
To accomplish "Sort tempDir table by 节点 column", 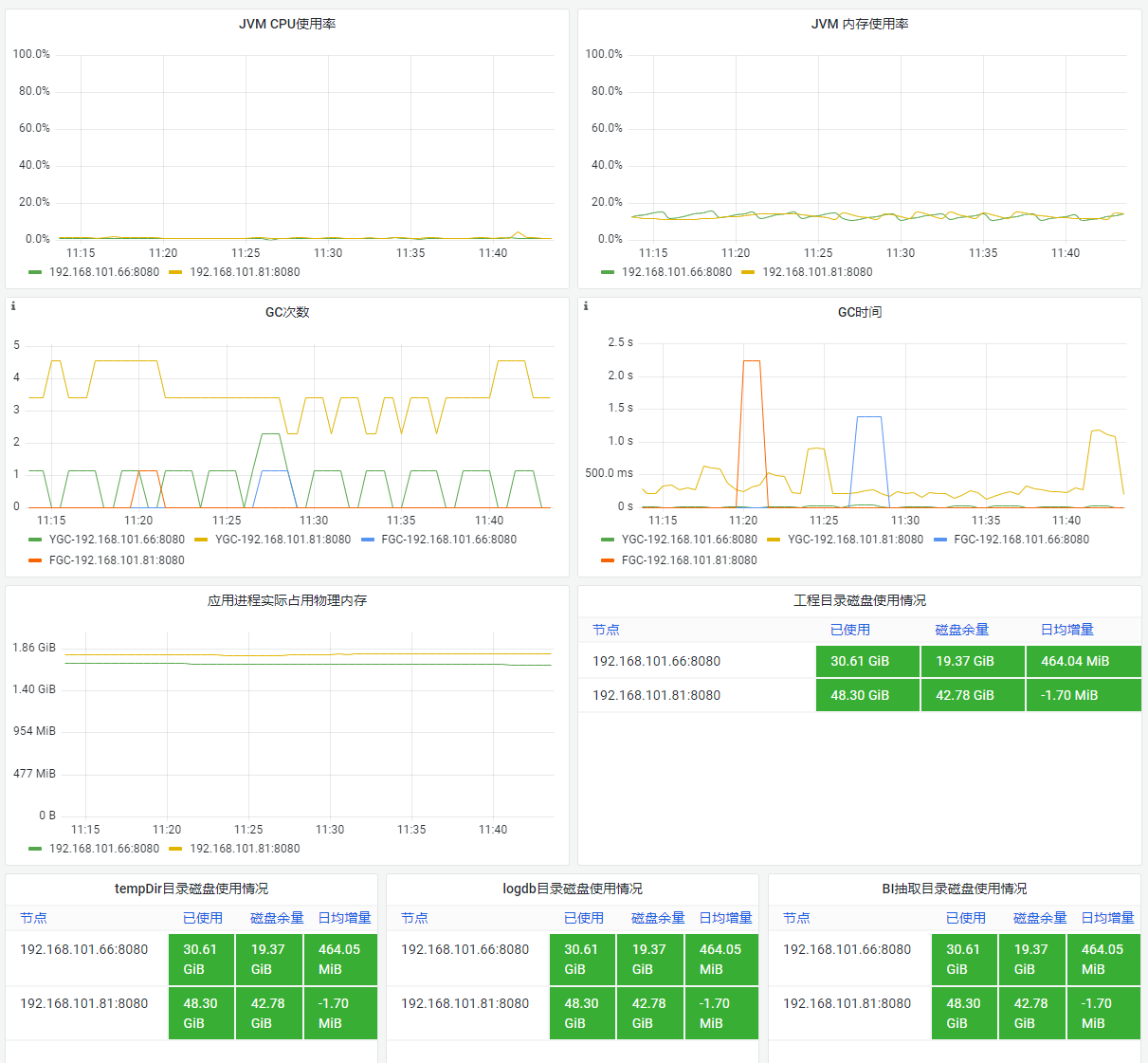I will [33, 918].
